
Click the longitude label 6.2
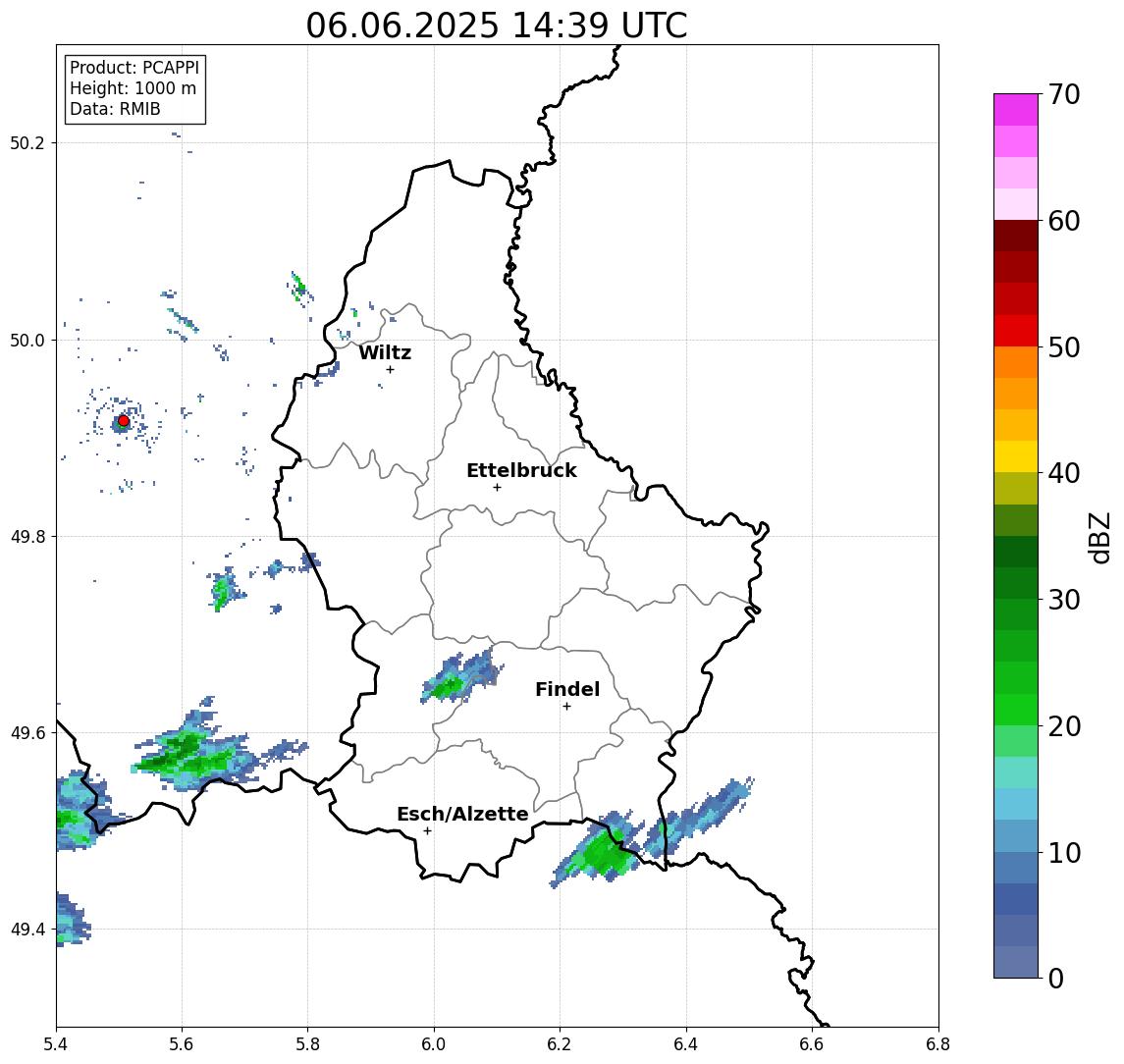click(x=560, y=1044)
